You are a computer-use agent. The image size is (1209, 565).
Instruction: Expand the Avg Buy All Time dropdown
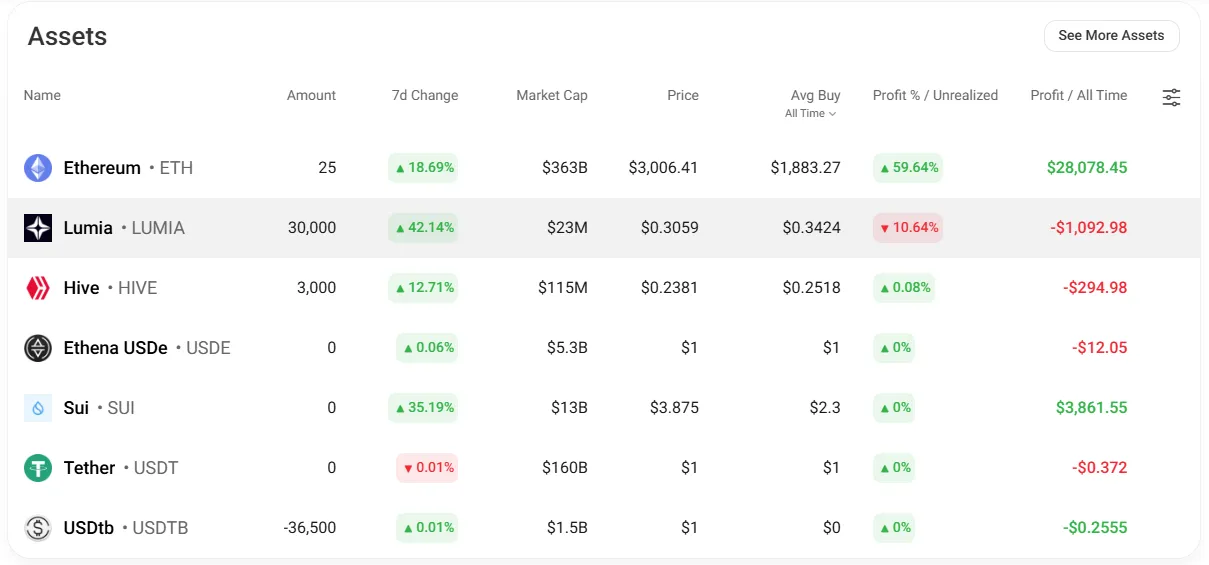coord(811,114)
